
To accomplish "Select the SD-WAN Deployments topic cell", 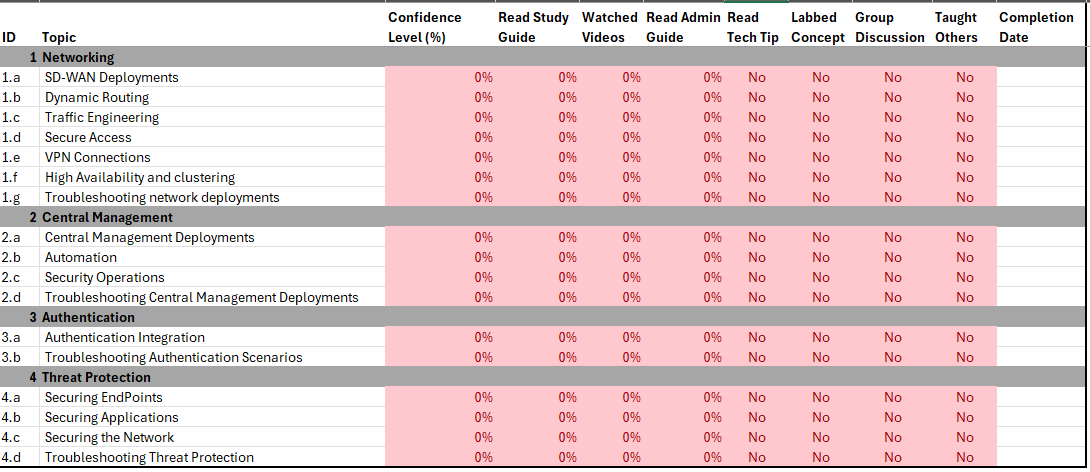I will [111, 77].
